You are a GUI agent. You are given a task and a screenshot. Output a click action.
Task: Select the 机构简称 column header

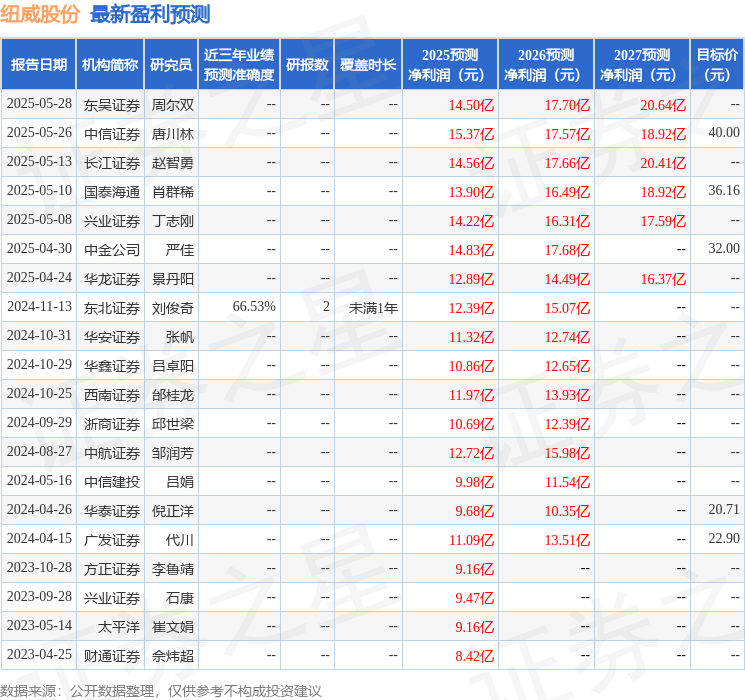click(x=111, y=65)
